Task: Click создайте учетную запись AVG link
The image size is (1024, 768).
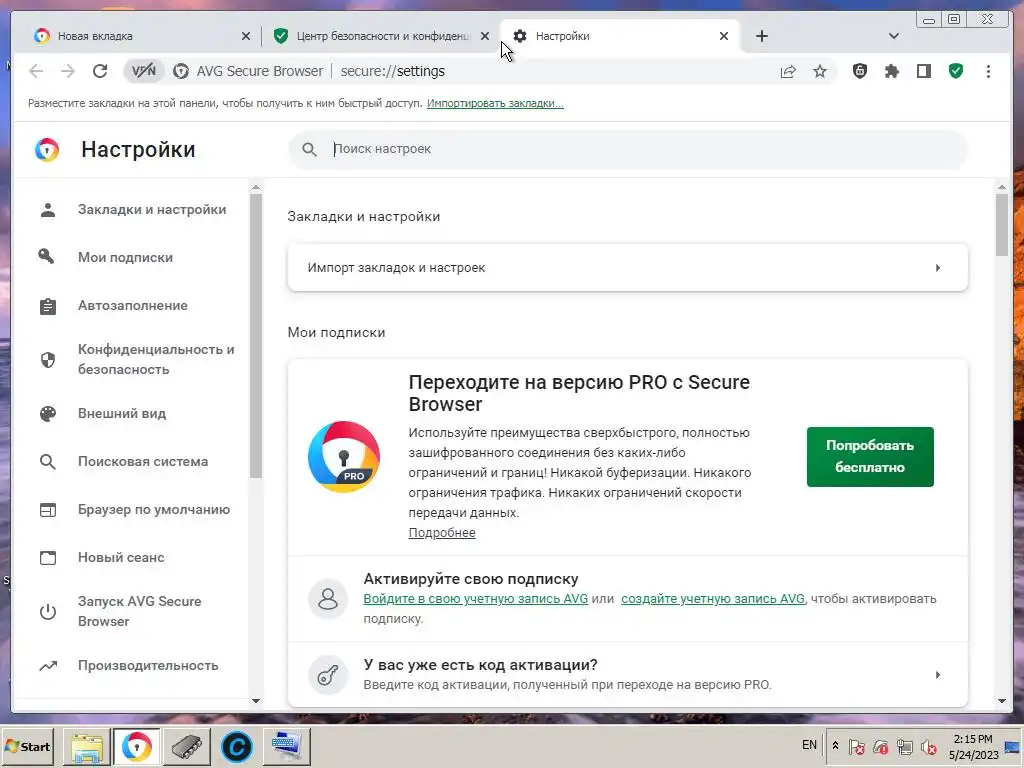Action: click(712, 599)
